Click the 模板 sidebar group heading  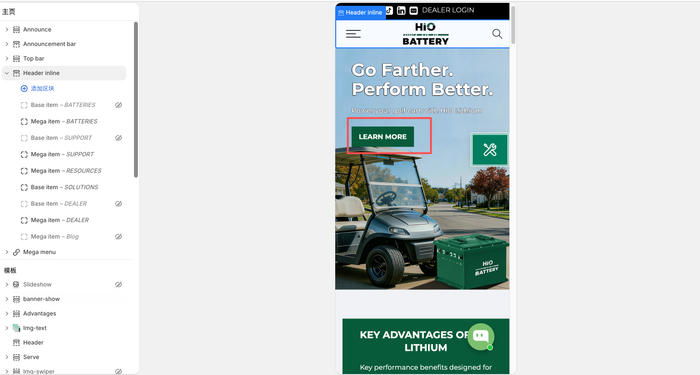10,271
